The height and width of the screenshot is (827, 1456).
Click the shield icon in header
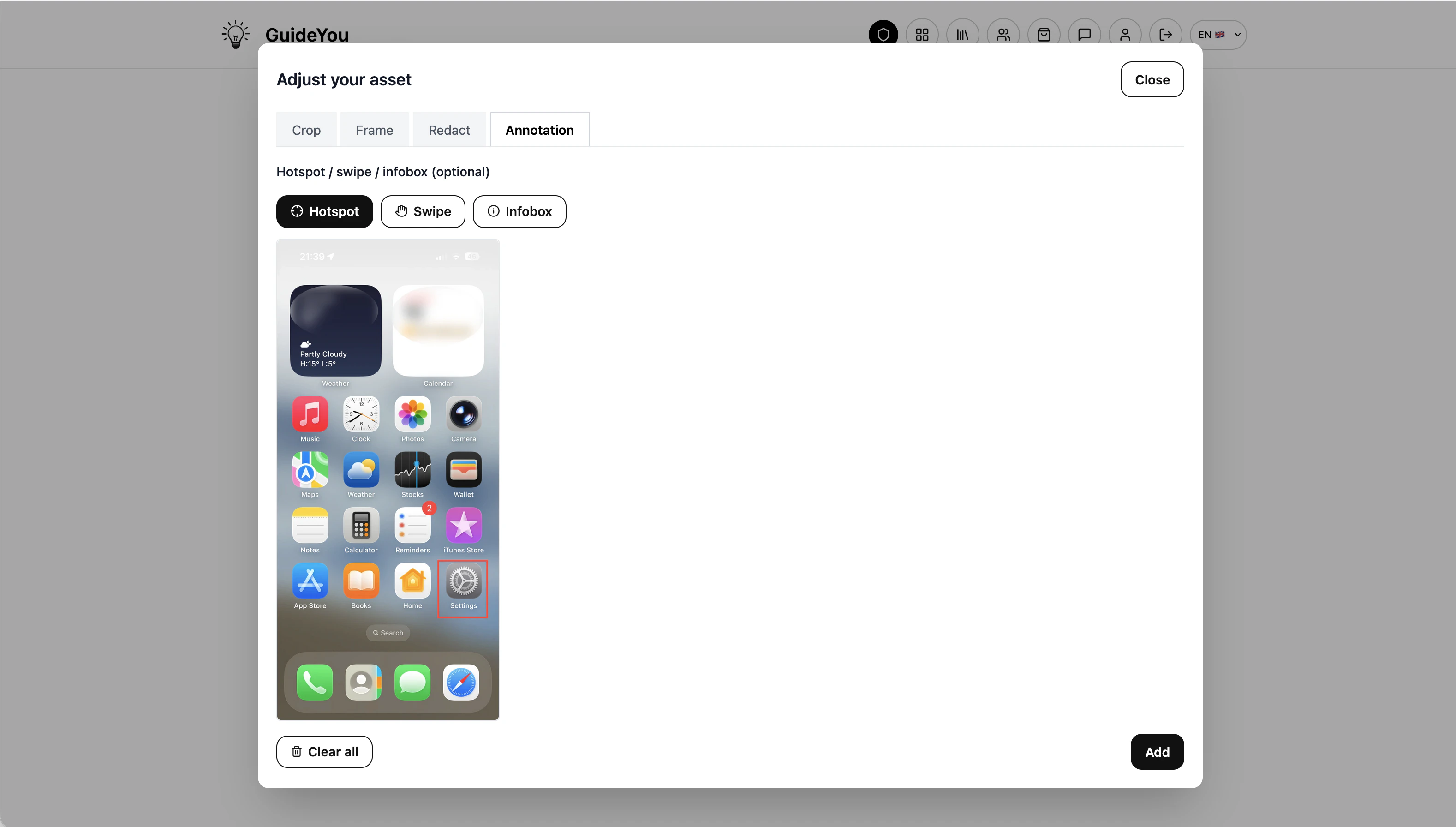(x=883, y=35)
